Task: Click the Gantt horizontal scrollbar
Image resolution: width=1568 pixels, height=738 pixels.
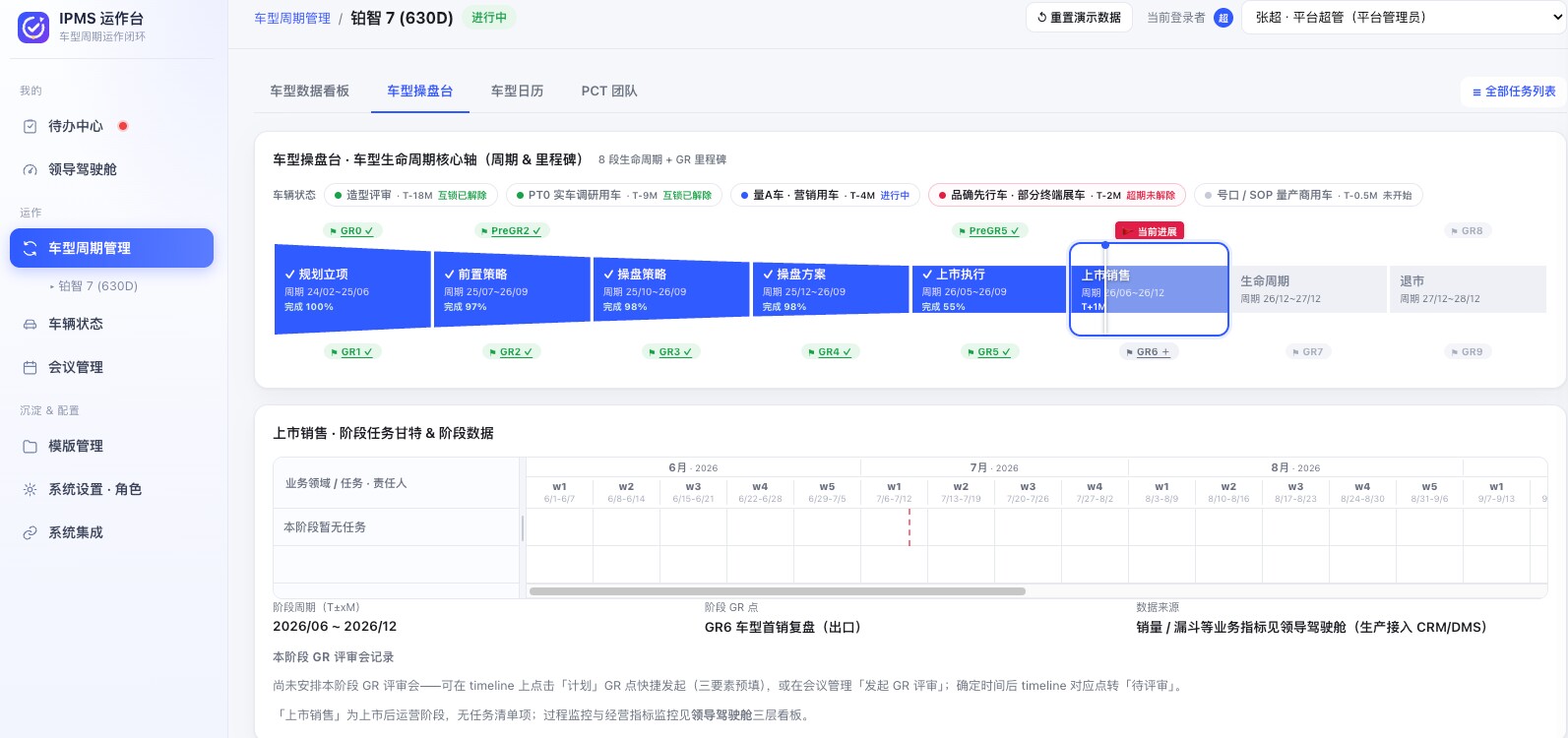Action: point(778,591)
